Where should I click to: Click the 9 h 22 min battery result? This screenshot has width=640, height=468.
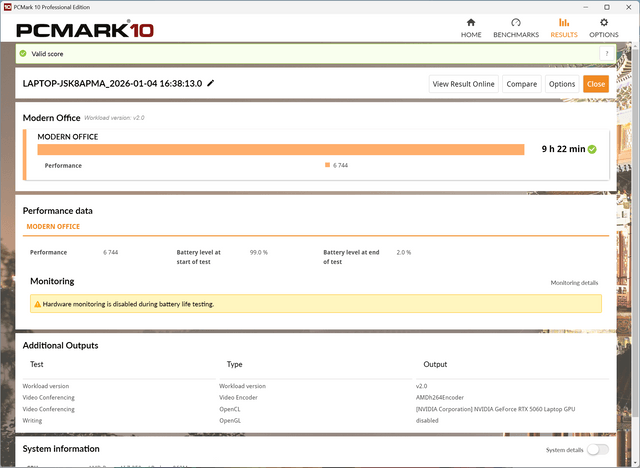point(563,149)
